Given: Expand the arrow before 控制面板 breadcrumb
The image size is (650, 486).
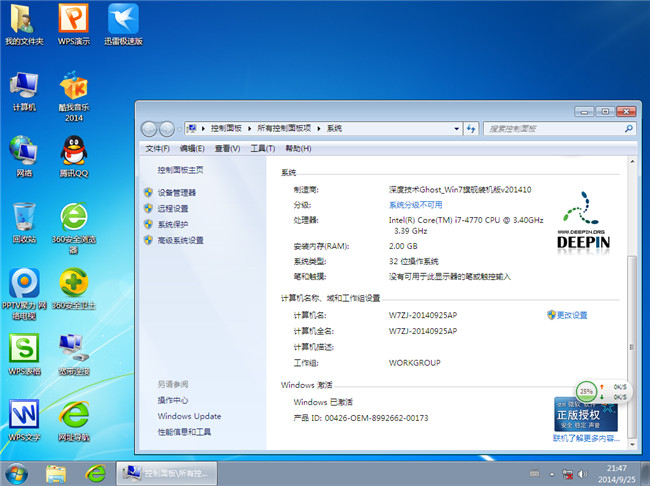Looking at the screenshot, I should (203, 129).
